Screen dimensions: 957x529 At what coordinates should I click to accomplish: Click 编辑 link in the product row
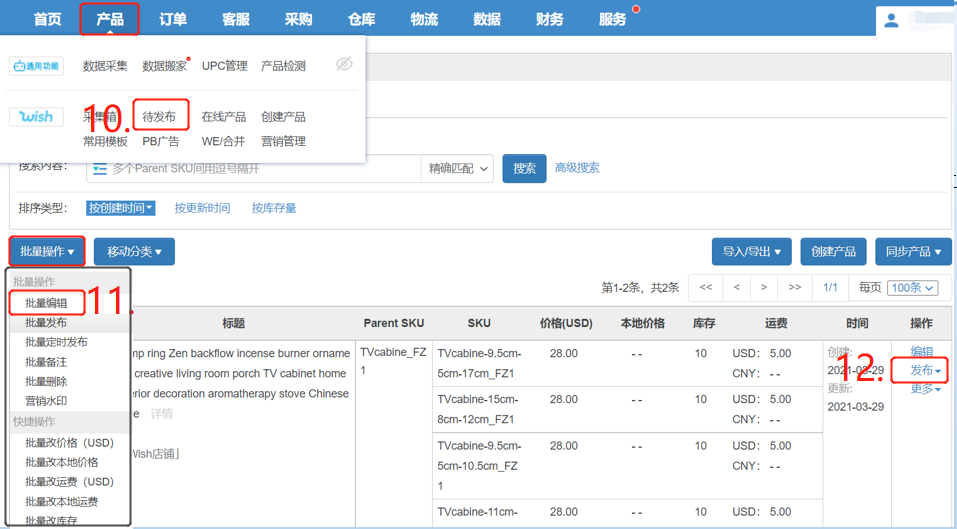(922, 351)
